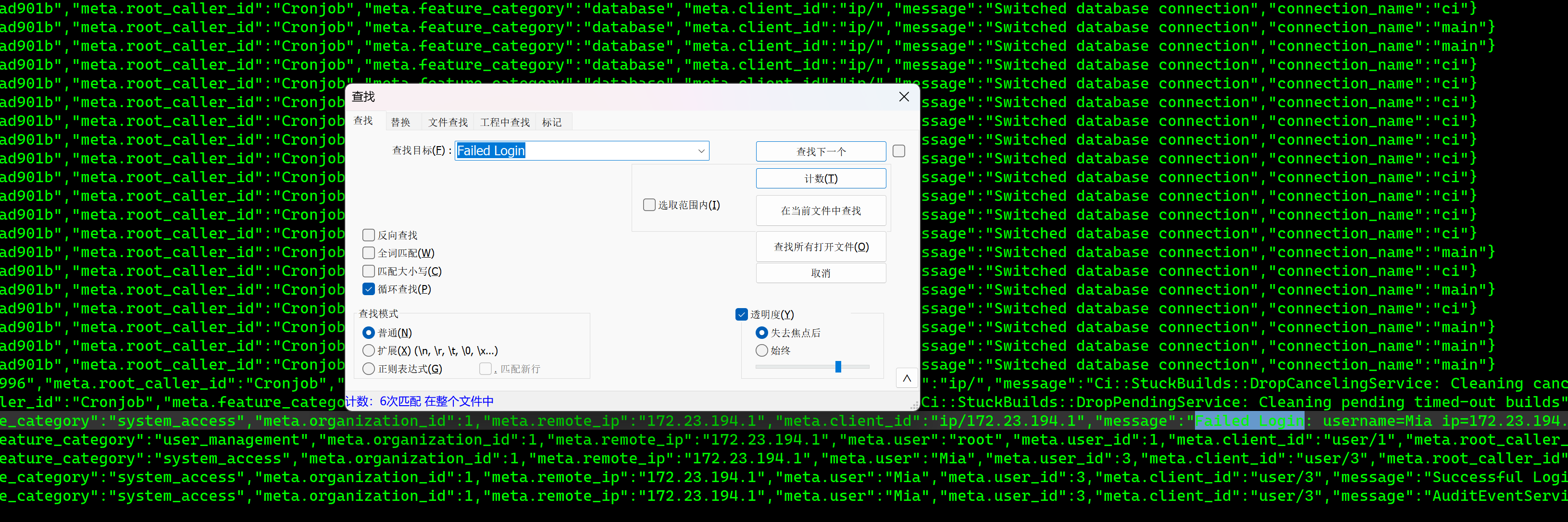The image size is (1568, 522).
Task: Switch to the 替换 tab
Action: [400, 122]
